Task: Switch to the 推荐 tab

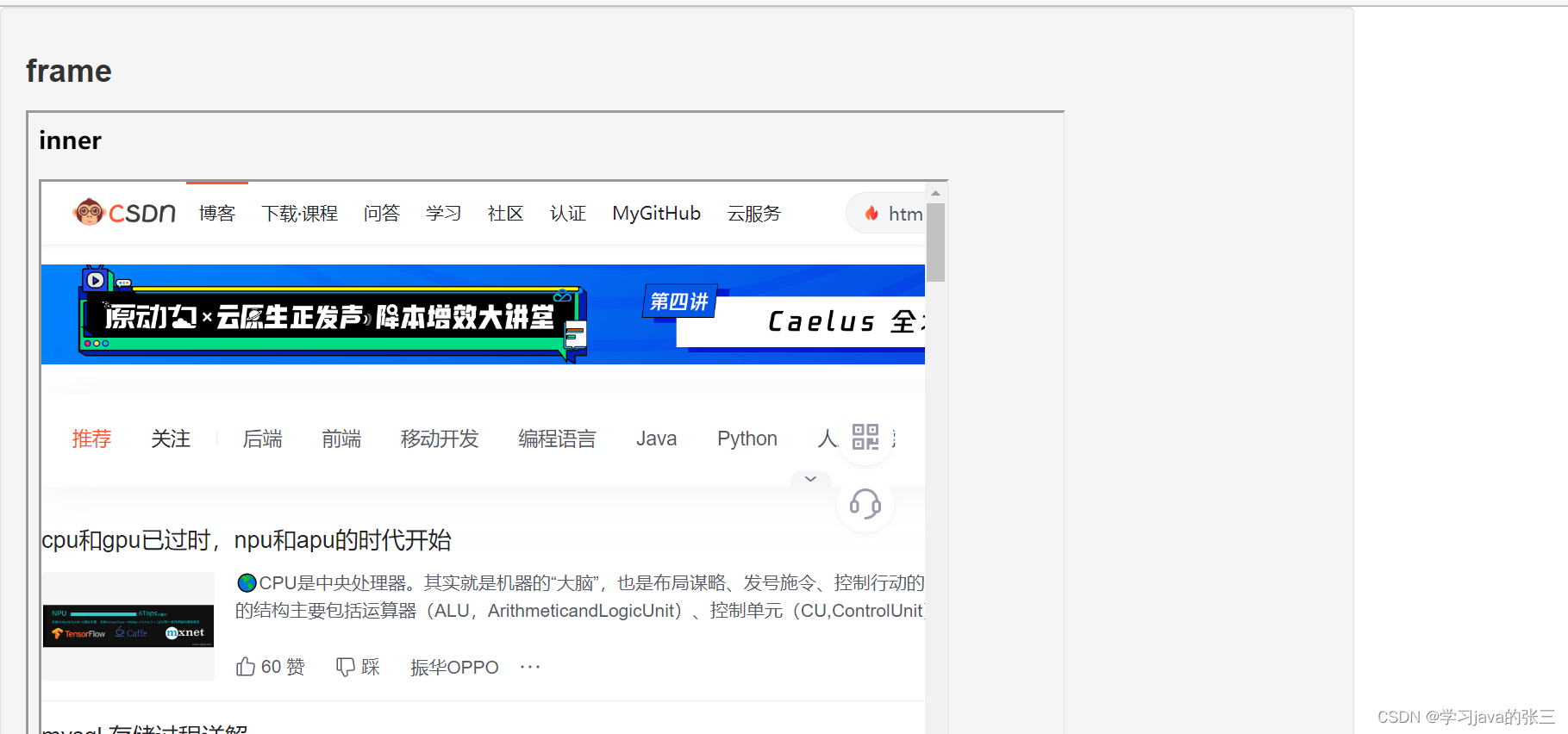Action: tap(91, 439)
